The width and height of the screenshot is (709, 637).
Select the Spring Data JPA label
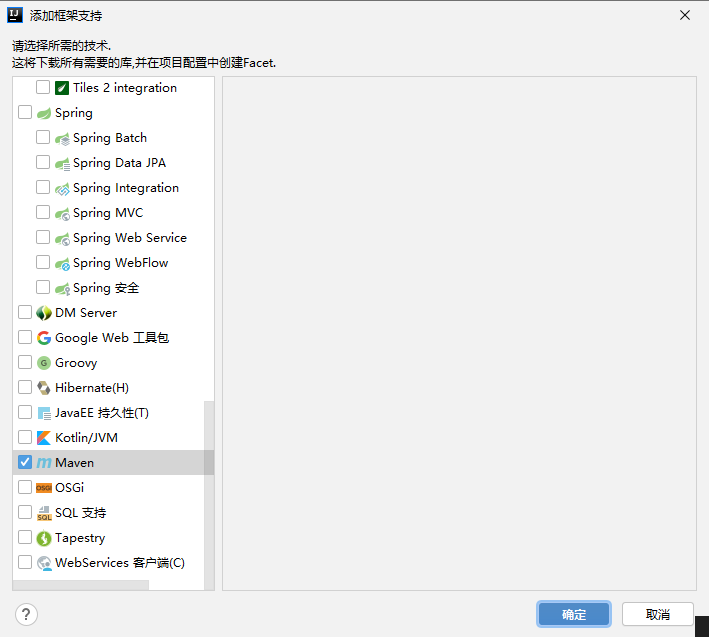pyautogui.click(x=119, y=163)
